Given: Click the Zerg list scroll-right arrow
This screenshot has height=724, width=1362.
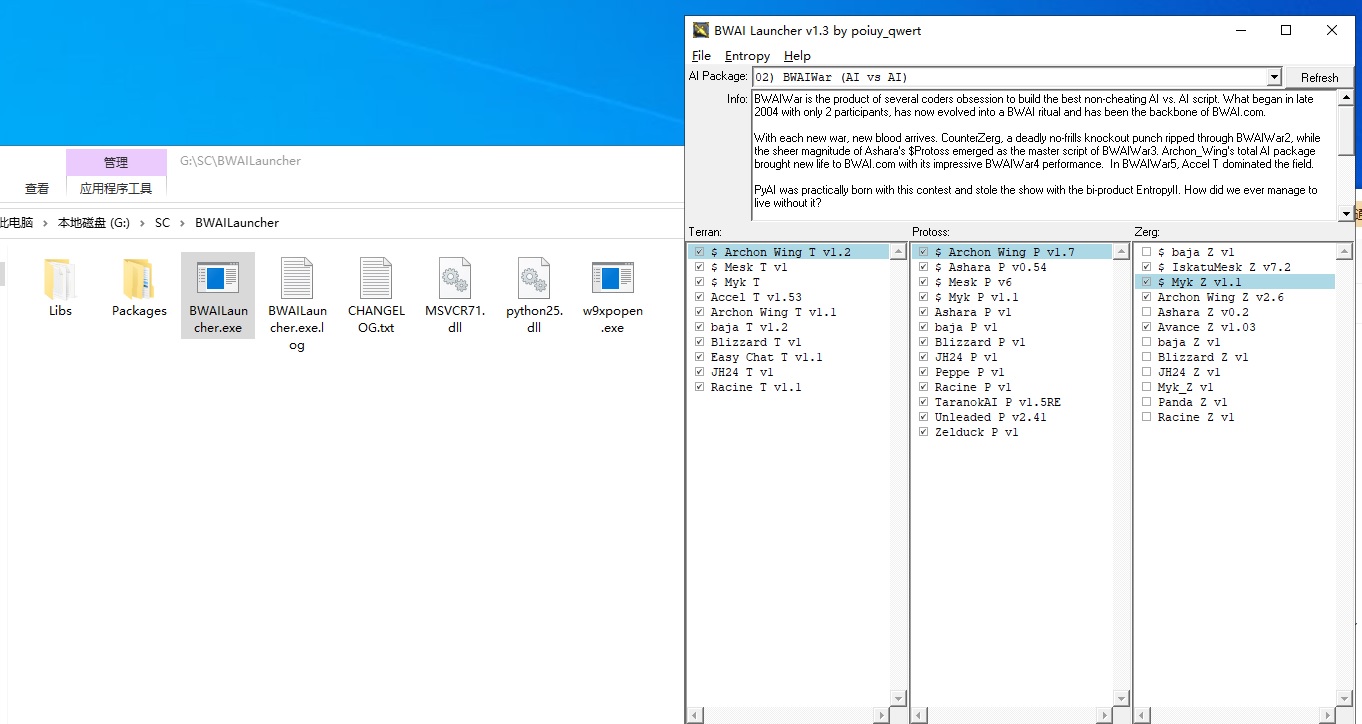Looking at the screenshot, I should [x=1328, y=715].
